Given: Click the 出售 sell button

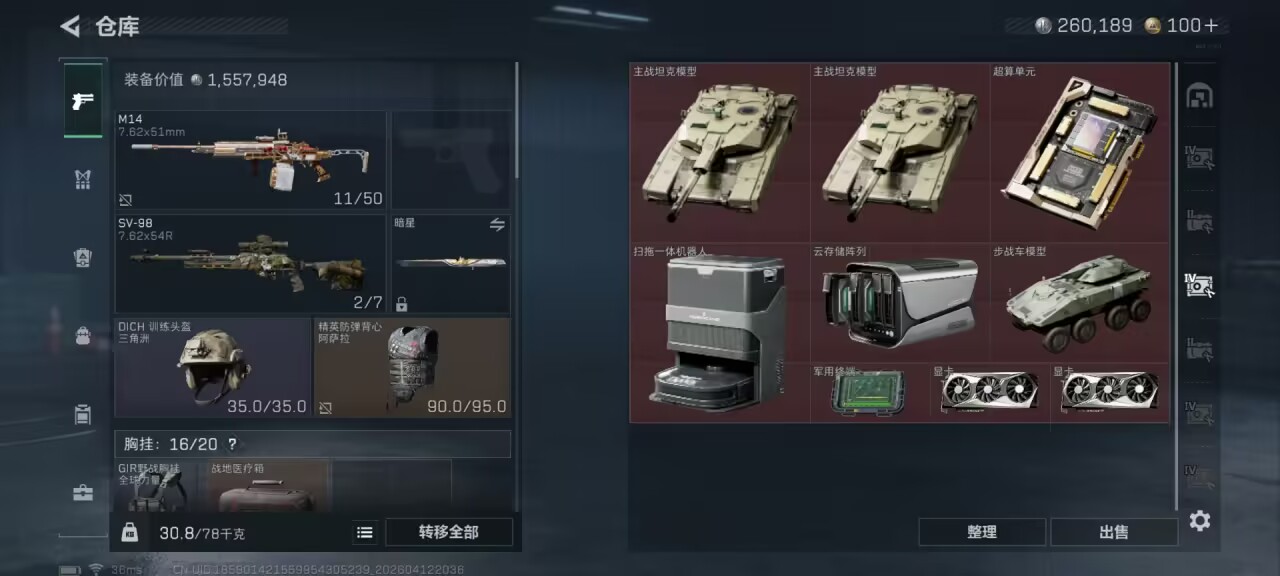Looking at the screenshot, I should point(1114,532).
